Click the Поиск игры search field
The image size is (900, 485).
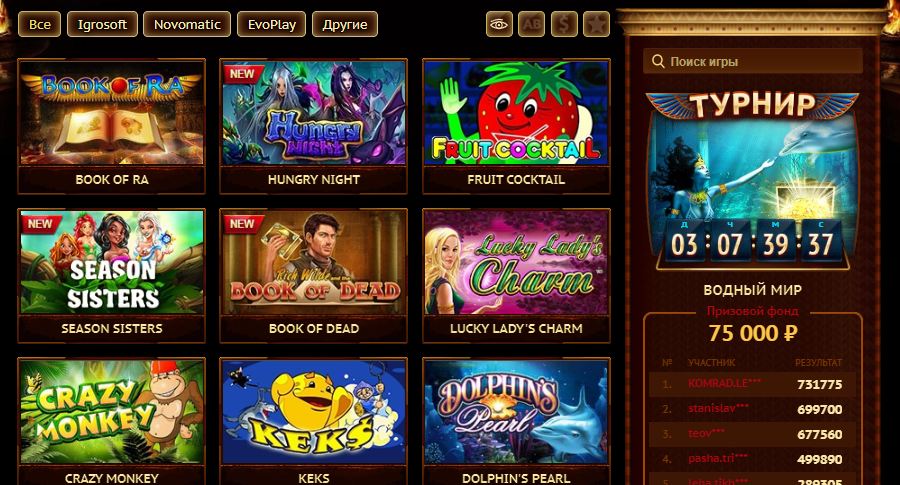[x=753, y=61]
